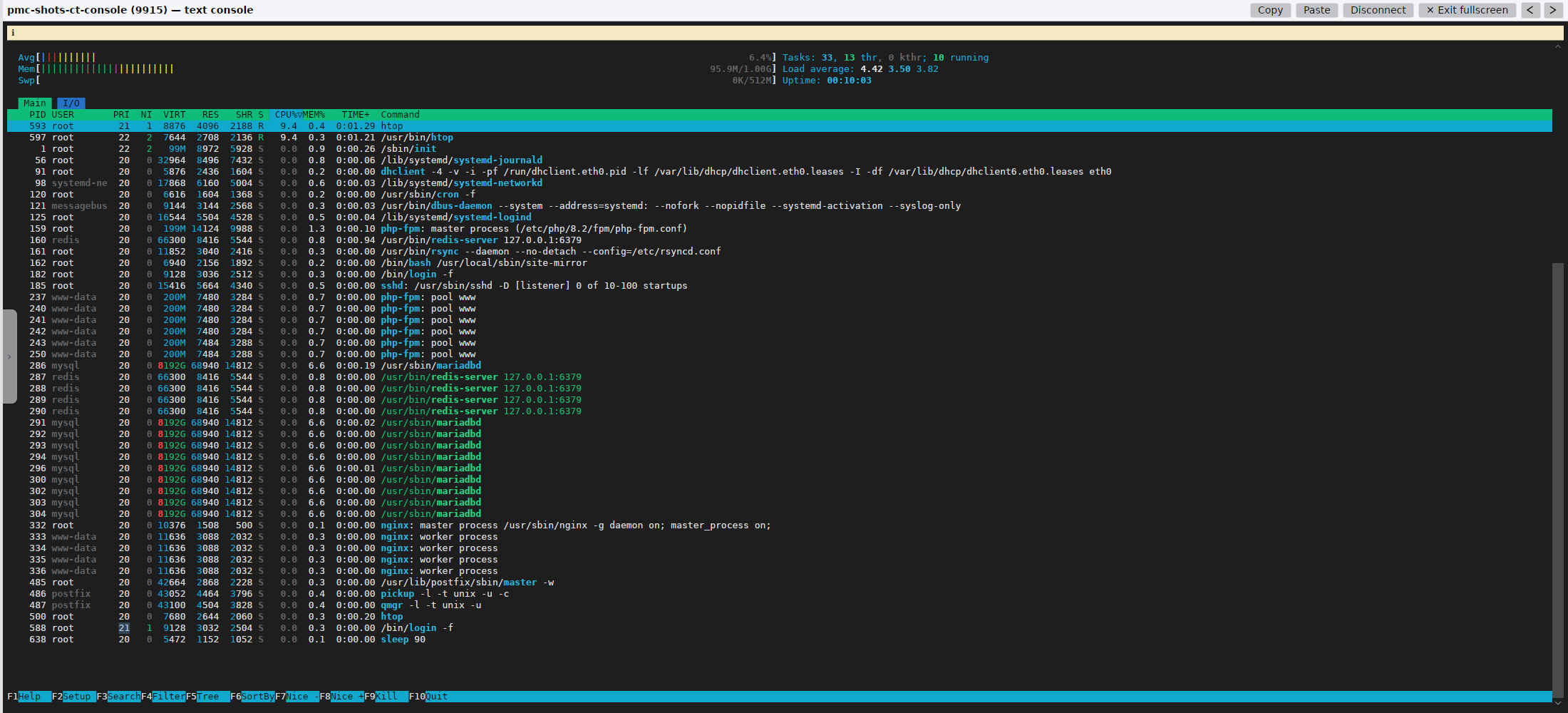
Task: Toggle F5 Tree view
Action: 208,697
